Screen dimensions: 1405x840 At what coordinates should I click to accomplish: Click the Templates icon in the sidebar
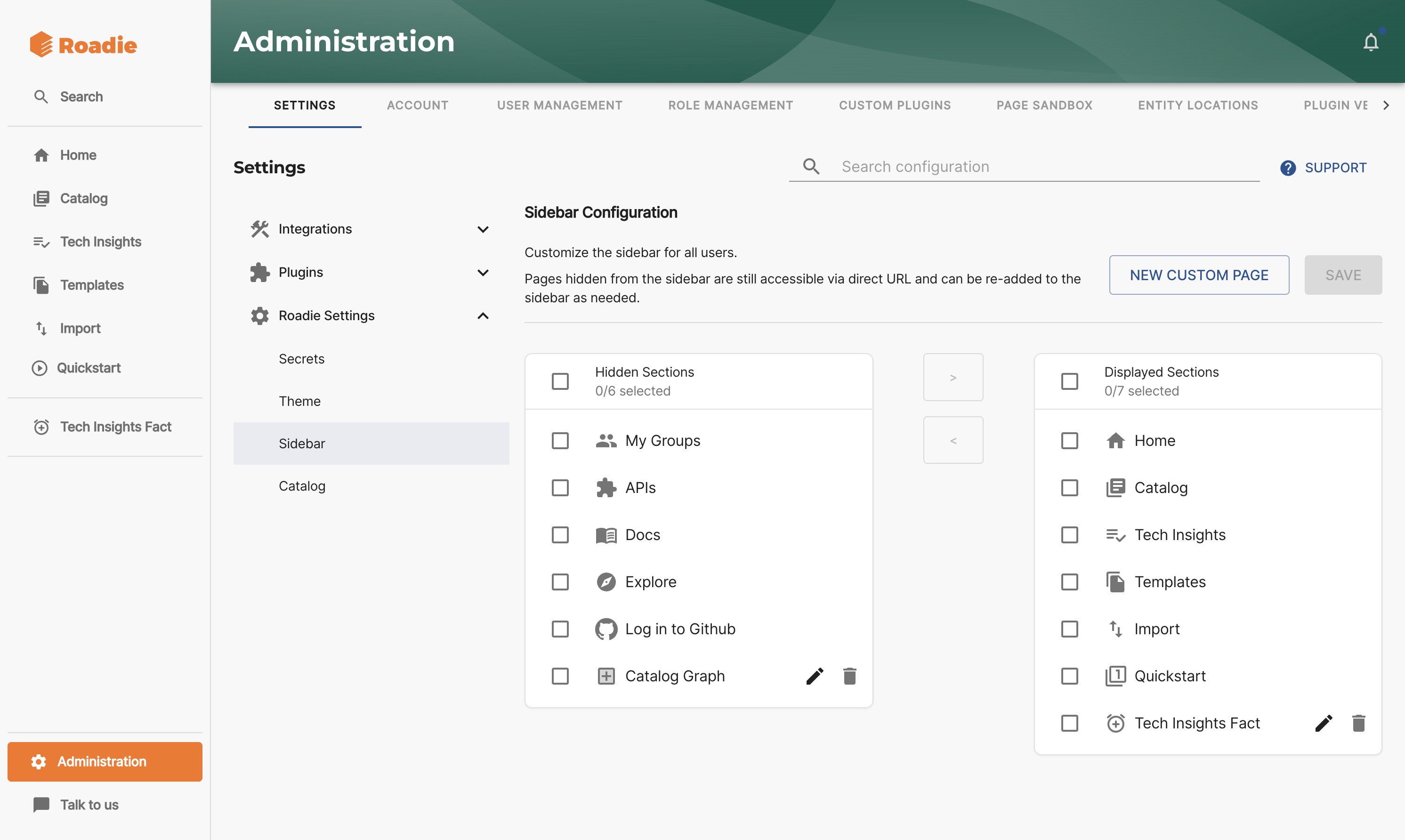click(x=41, y=285)
